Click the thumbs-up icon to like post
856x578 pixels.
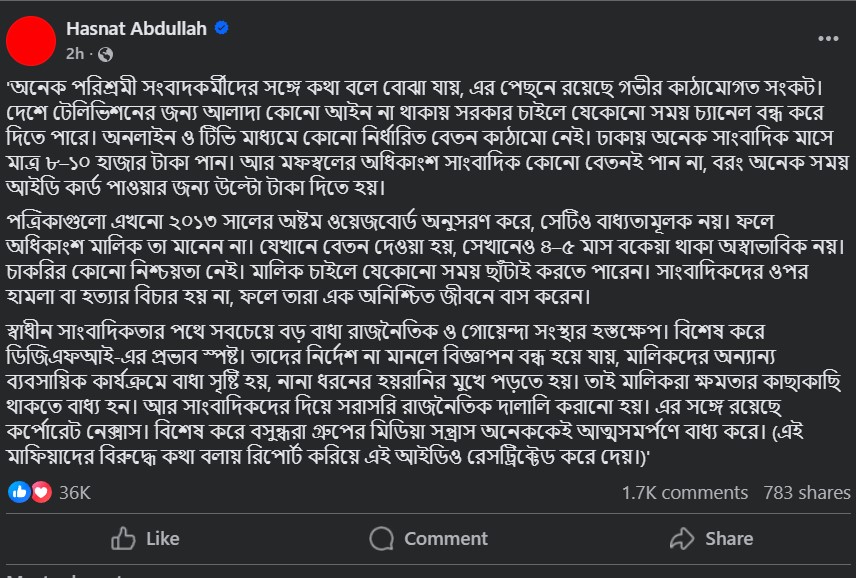124,539
